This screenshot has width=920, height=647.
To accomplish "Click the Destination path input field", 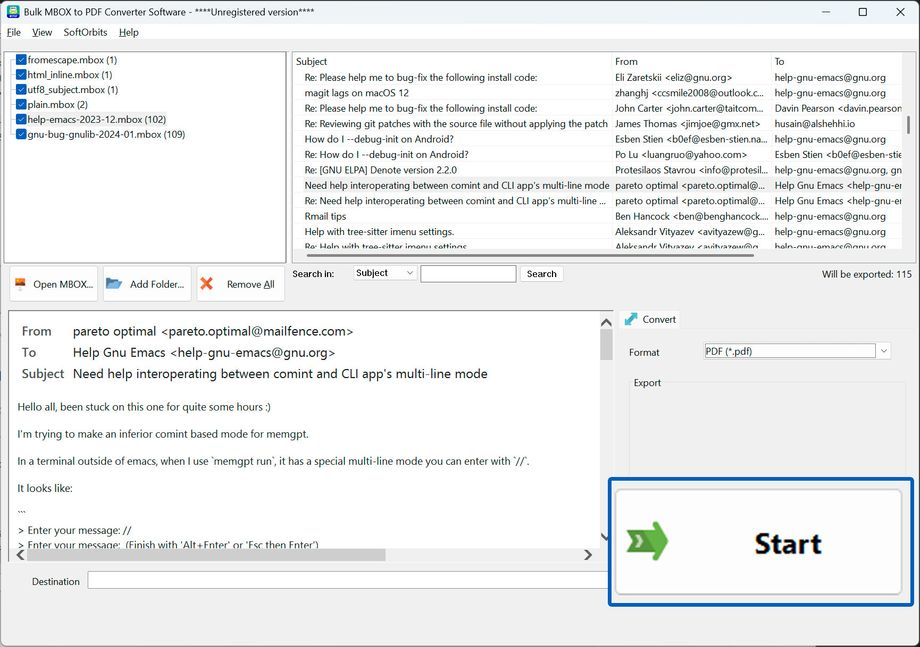I will point(347,581).
